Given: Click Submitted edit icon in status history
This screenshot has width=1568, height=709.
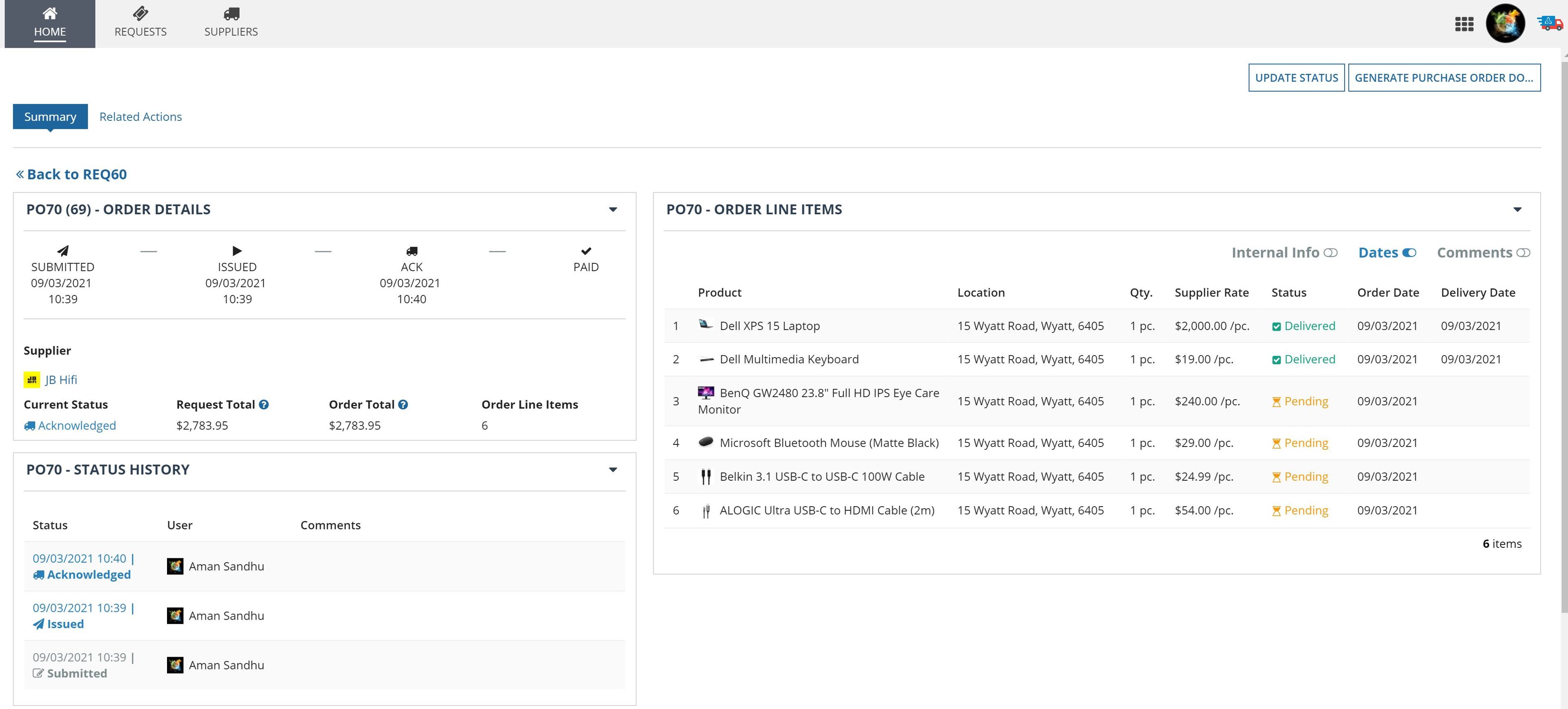Looking at the screenshot, I should click(38, 673).
